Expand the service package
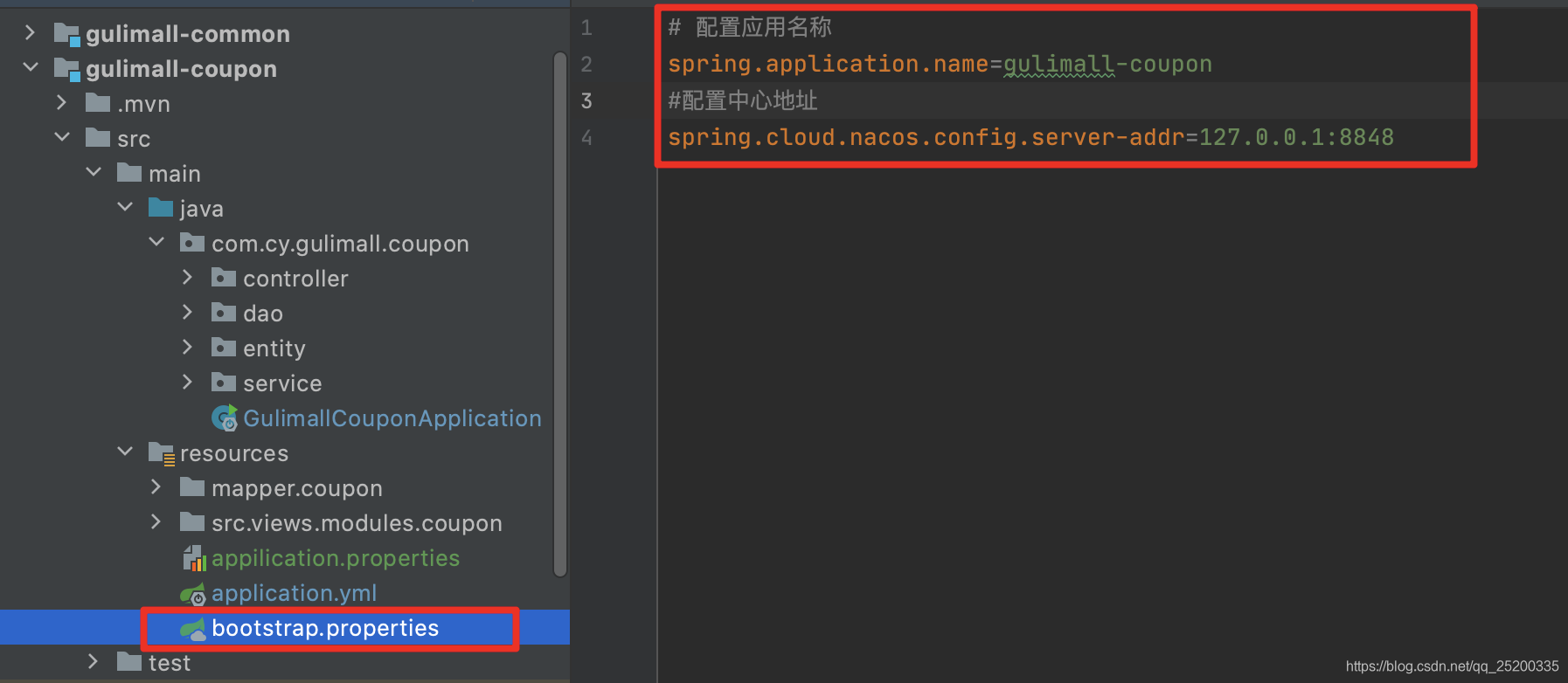 tap(187, 383)
